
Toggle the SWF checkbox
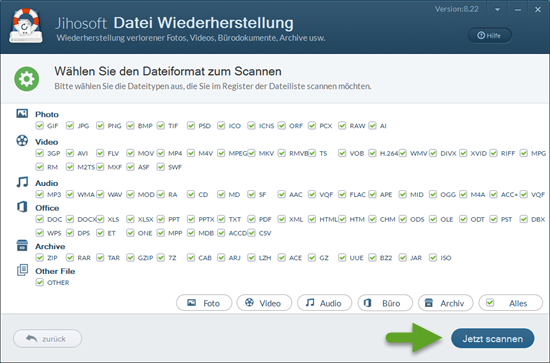161,167
